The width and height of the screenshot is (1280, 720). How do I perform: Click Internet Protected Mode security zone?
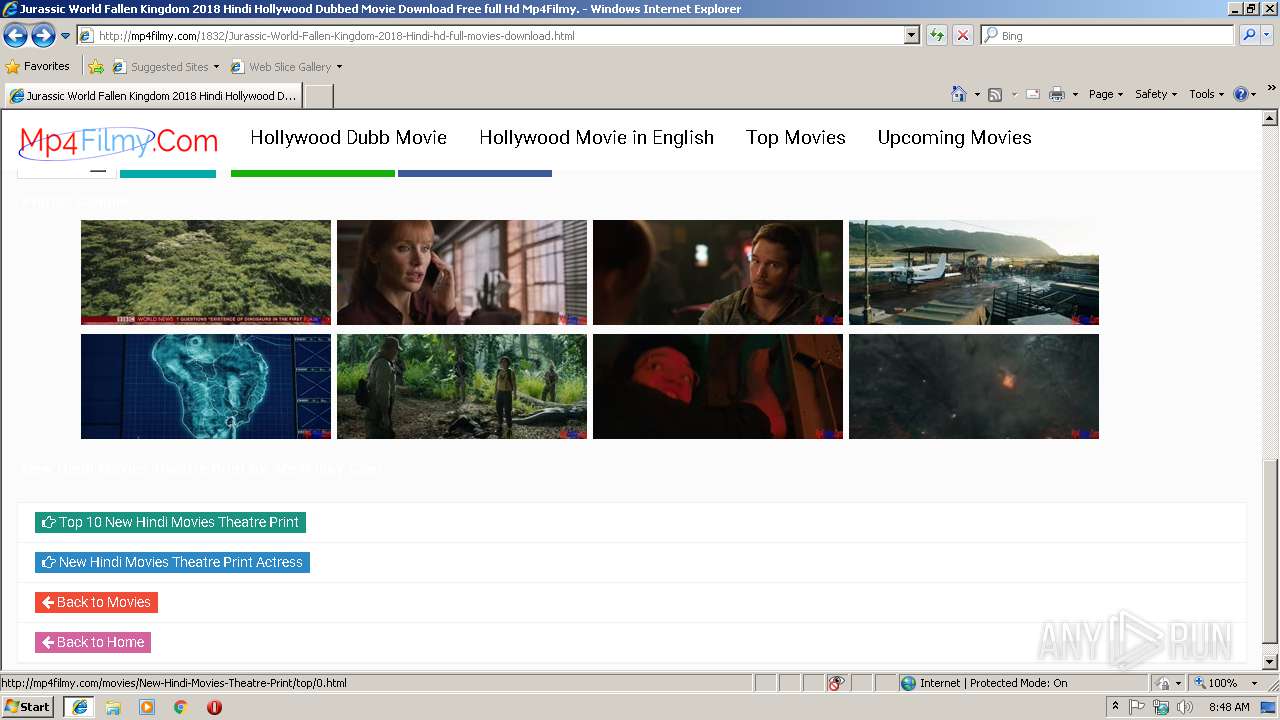point(984,683)
